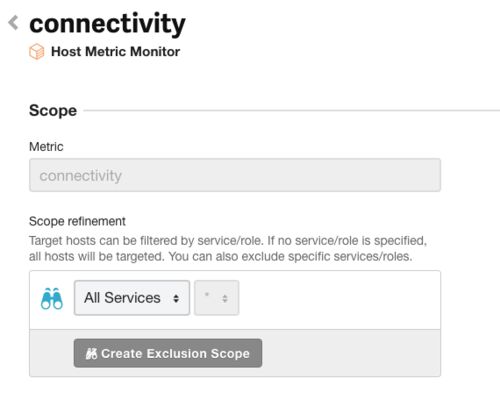Click the gray footer area beside Create Exclusion Scope
Viewport: 500px width, 393px height.
click(x=351, y=353)
